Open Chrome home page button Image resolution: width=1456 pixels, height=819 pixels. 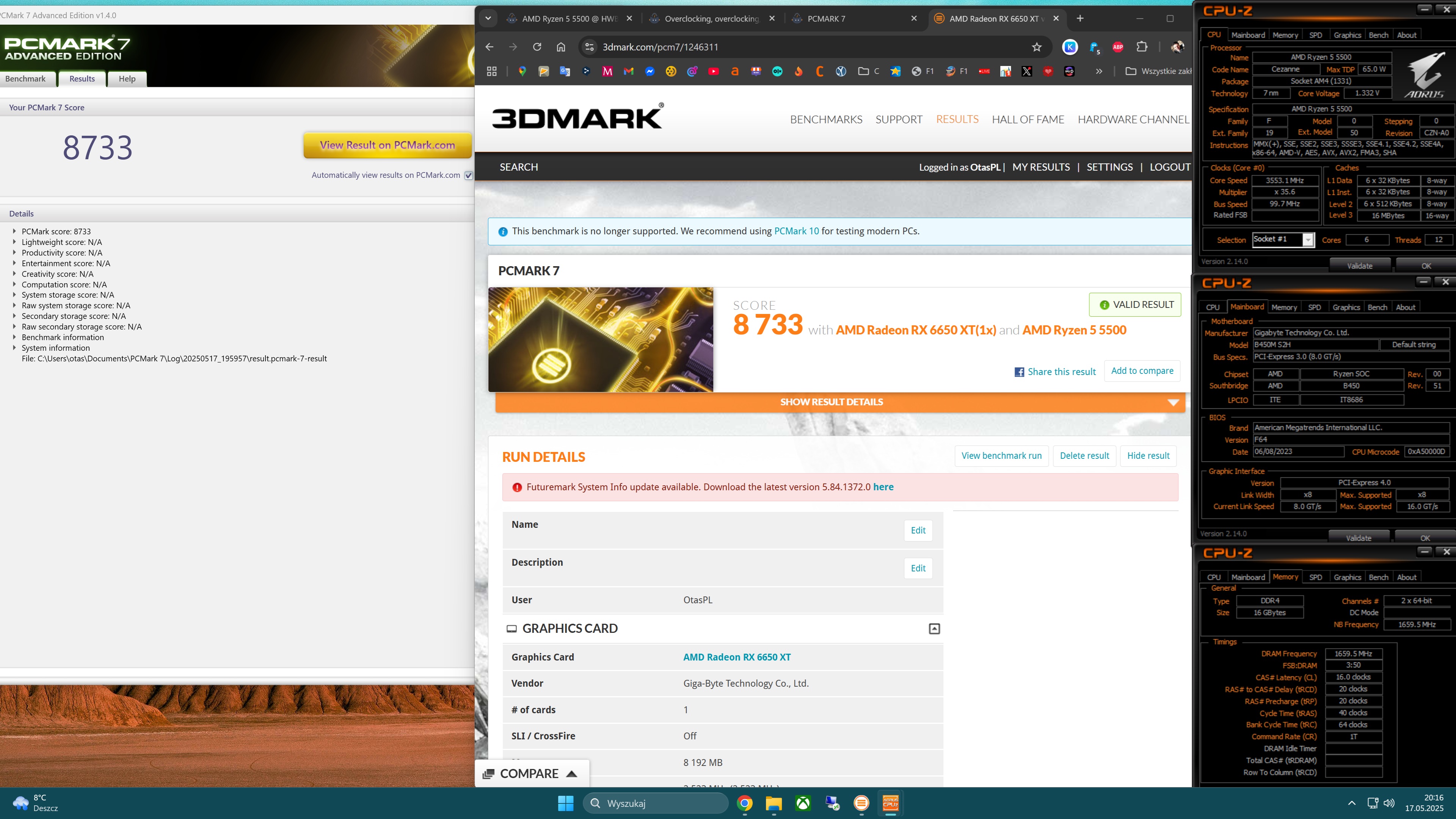tap(561, 47)
